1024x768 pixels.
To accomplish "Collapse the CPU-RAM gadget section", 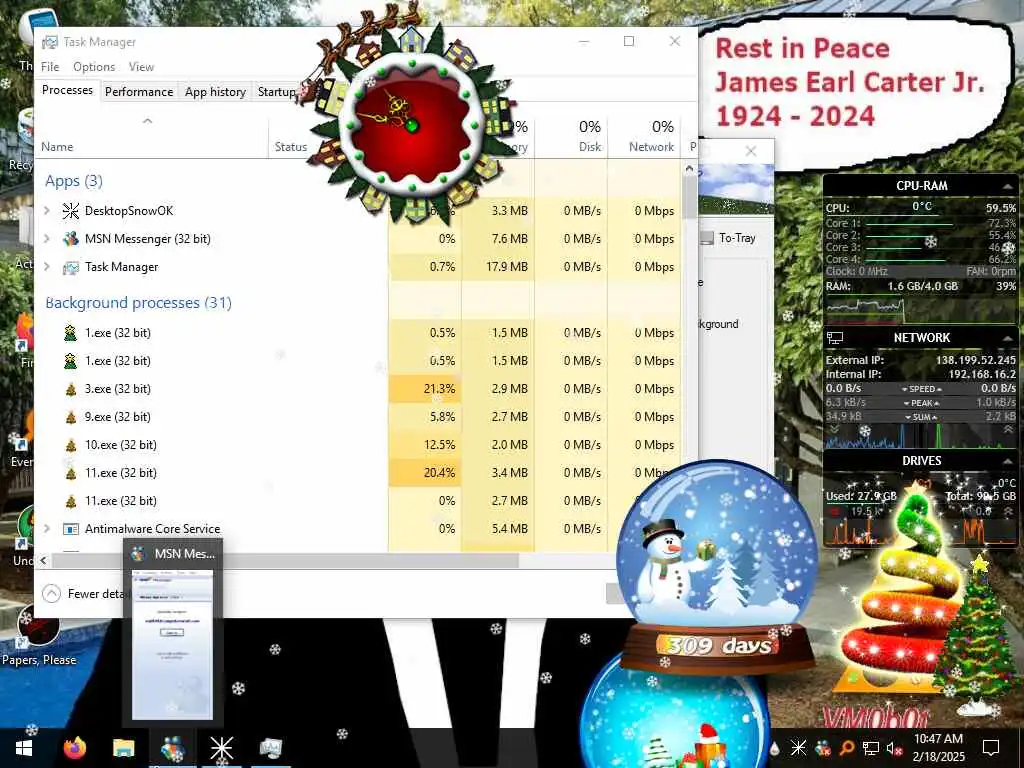I will (1008, 186).
